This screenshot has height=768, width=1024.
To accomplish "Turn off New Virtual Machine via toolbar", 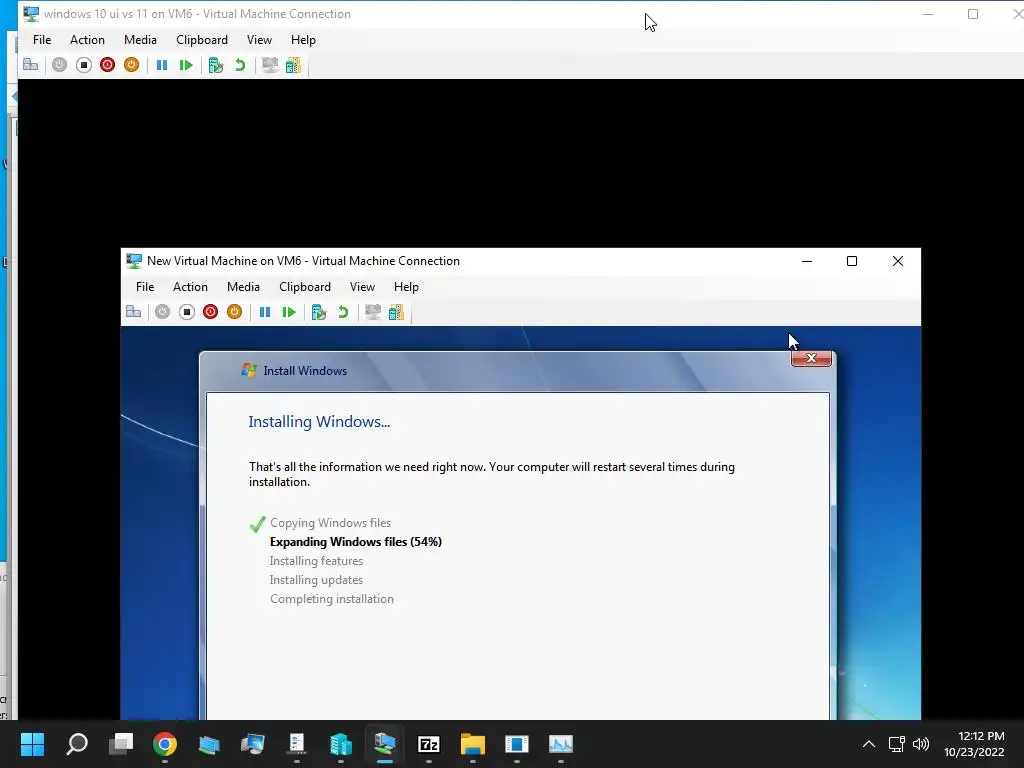I will coord(187,312).
